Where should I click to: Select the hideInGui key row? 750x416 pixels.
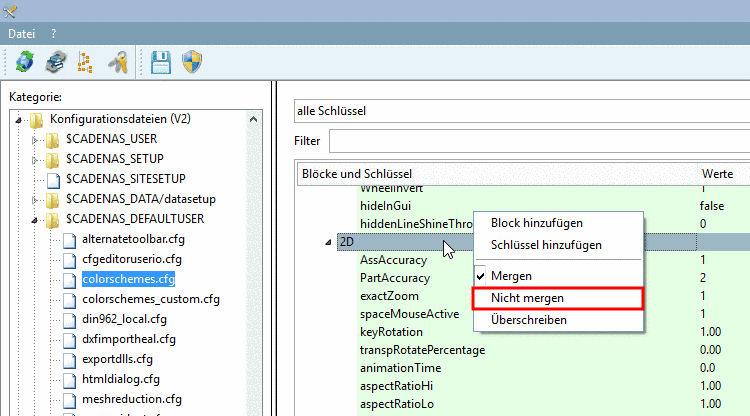386,206
